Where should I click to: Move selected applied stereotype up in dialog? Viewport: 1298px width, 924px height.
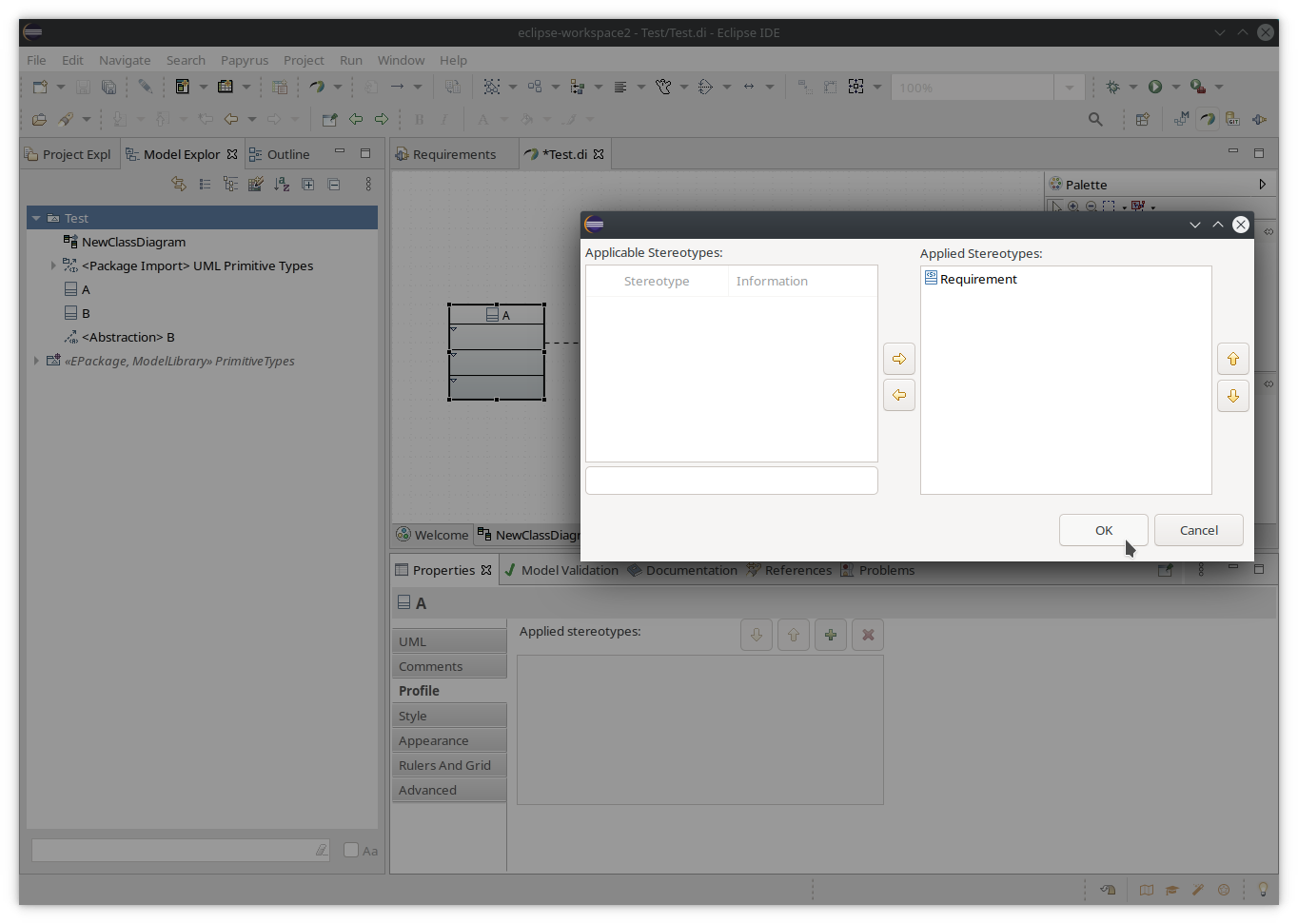(1233, 359)
